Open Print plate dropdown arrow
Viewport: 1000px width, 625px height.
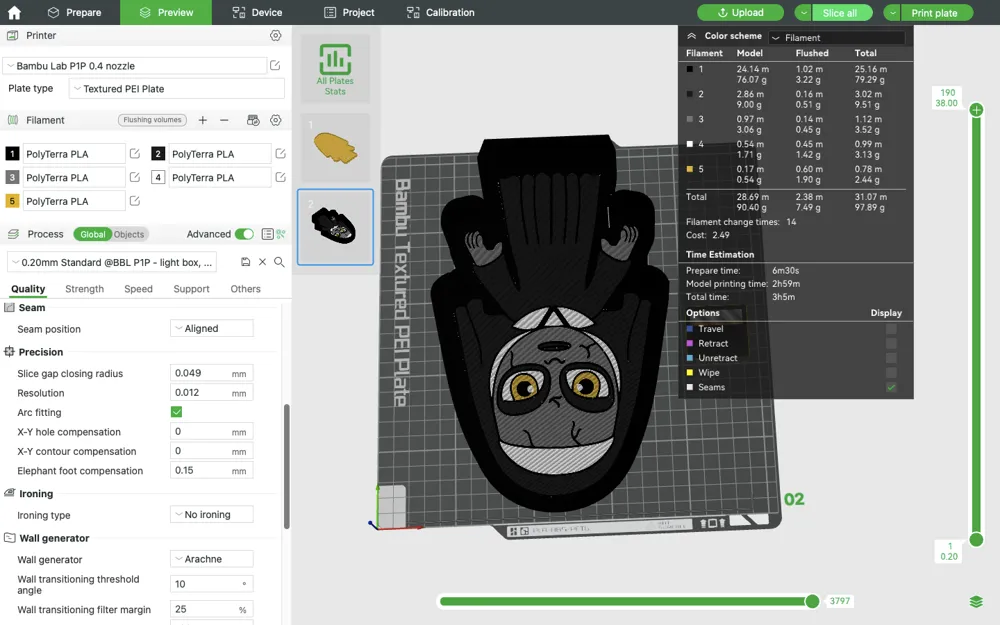pos(892,13)
